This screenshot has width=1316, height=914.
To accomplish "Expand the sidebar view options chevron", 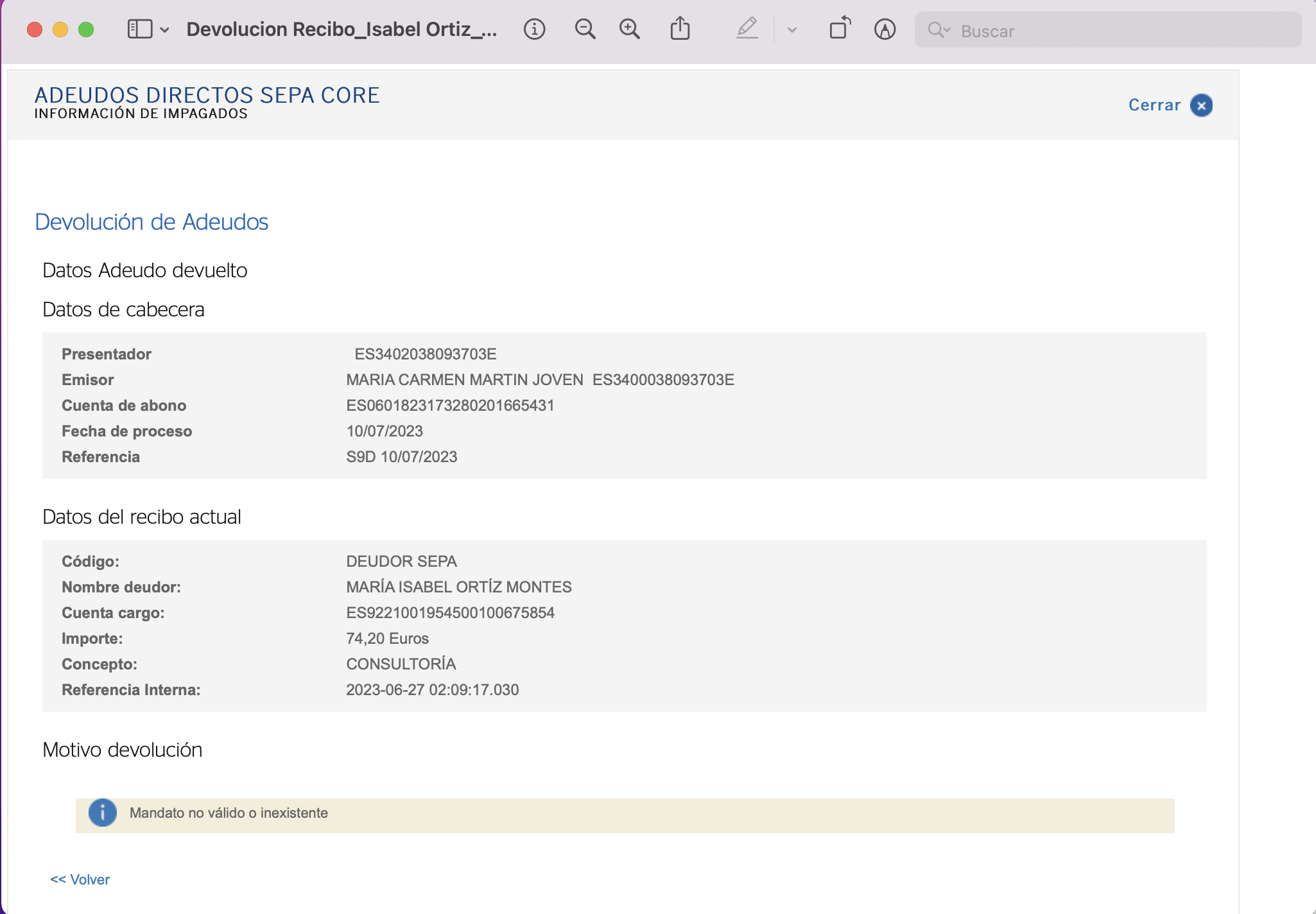I will pyautogui.click(x=165, y=30).
